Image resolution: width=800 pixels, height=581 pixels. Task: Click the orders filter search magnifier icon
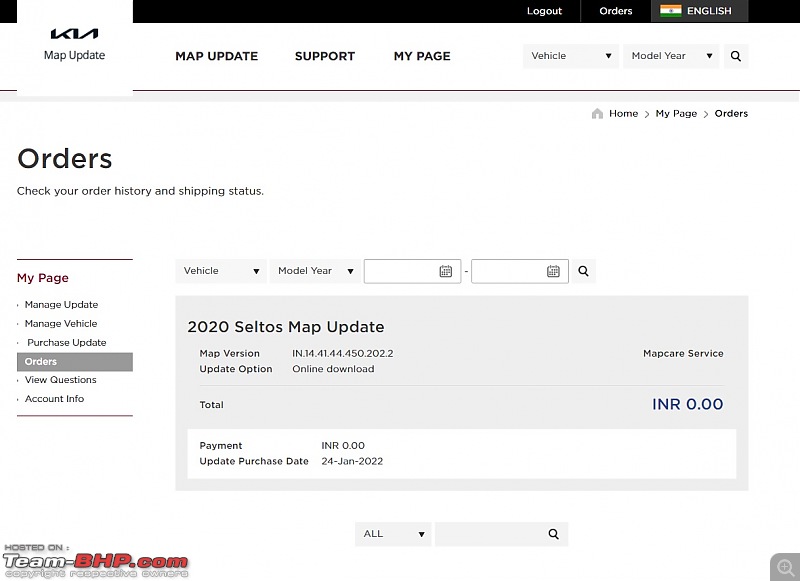coord(583,271)
